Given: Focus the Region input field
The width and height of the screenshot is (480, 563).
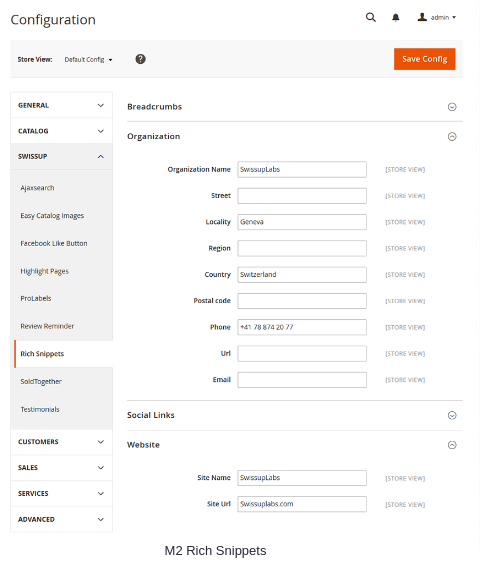Looking at the screenshot, I should coord(302,248).
